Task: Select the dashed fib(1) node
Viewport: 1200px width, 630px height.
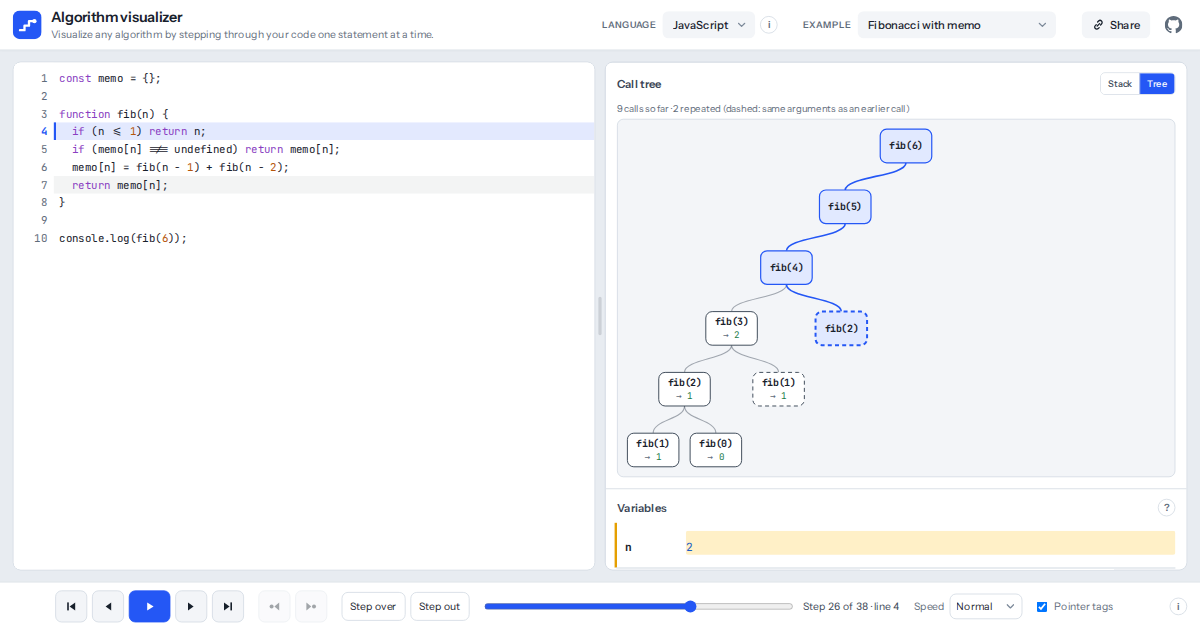Action: (x=778, y=389)
